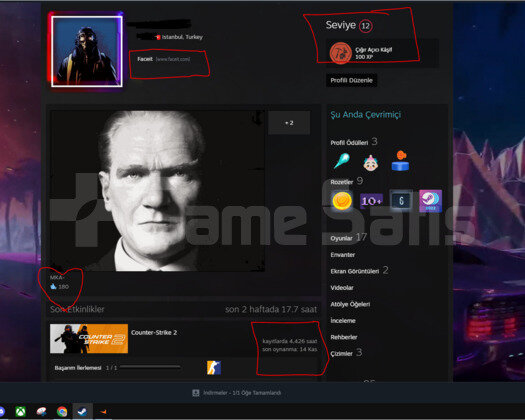The image size is (525, 420).
Task: Open Başarım İlerlemesi achievement progress
Action: pos(78,368)
